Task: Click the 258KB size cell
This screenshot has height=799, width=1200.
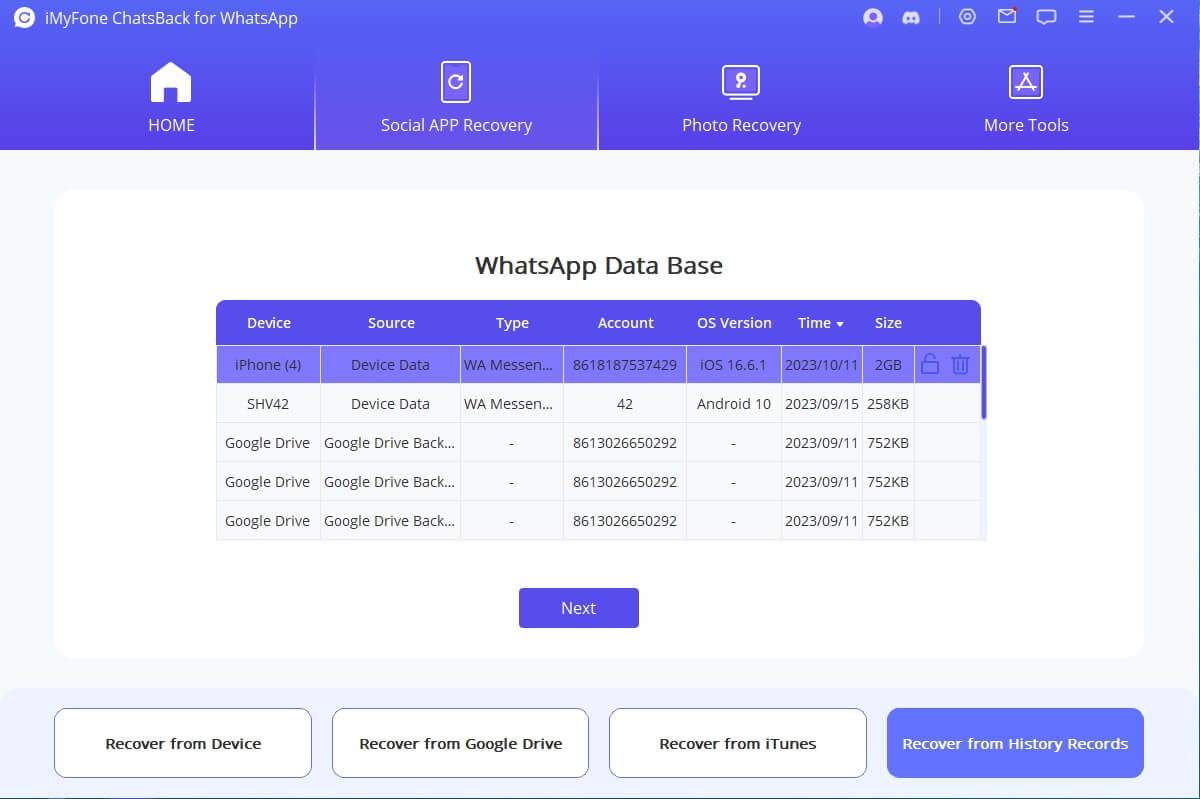Action: [x=888, y=404]
